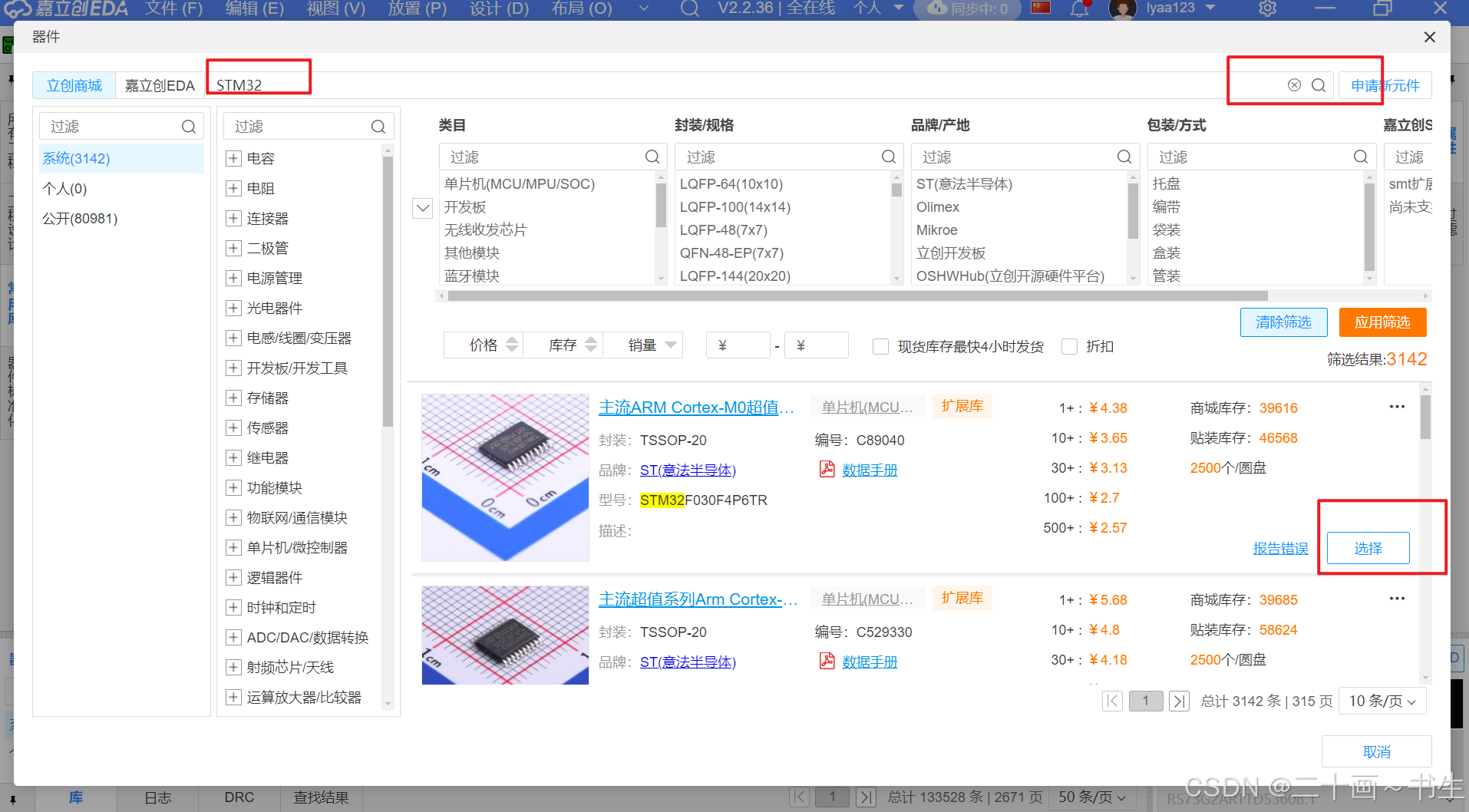
Task: Expand the 电源管理 category
Action: click(233, 278)
